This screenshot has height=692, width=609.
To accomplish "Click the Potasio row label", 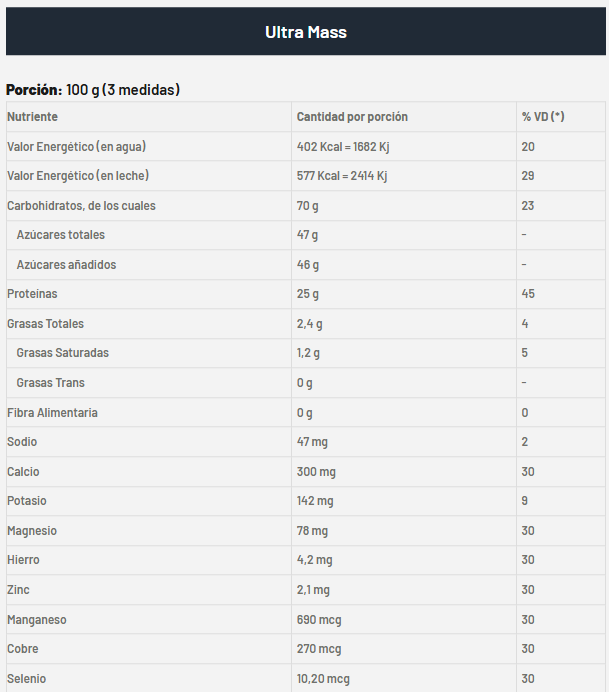I will (x=27, y=501).
